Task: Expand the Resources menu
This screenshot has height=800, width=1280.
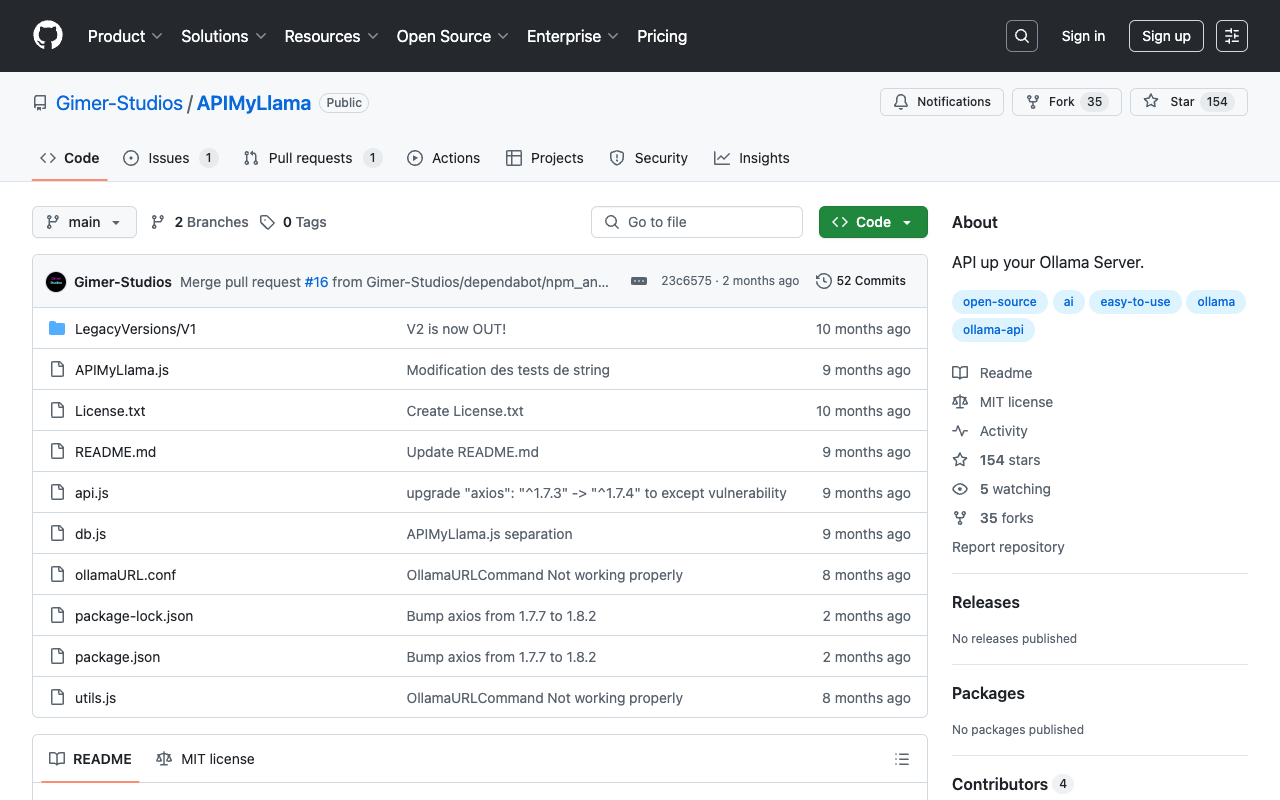Action: (331, 36)
